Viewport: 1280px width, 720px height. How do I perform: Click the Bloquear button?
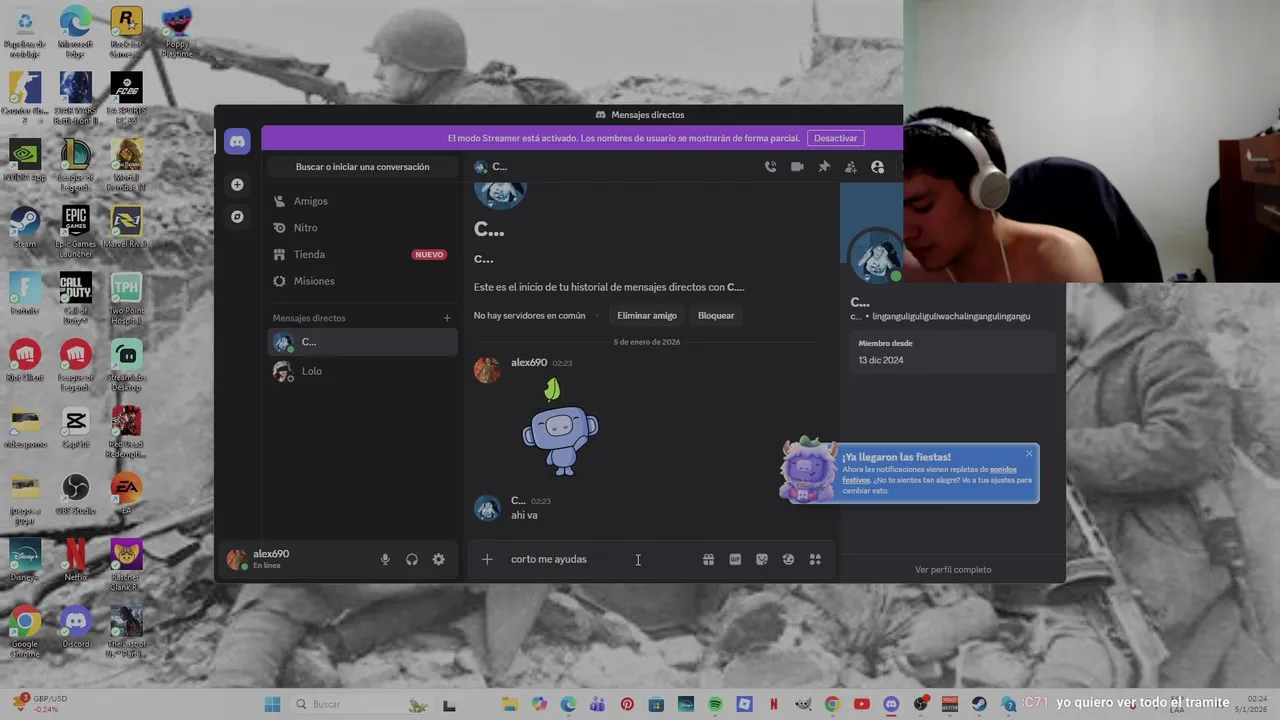click(x=716, y=316)
